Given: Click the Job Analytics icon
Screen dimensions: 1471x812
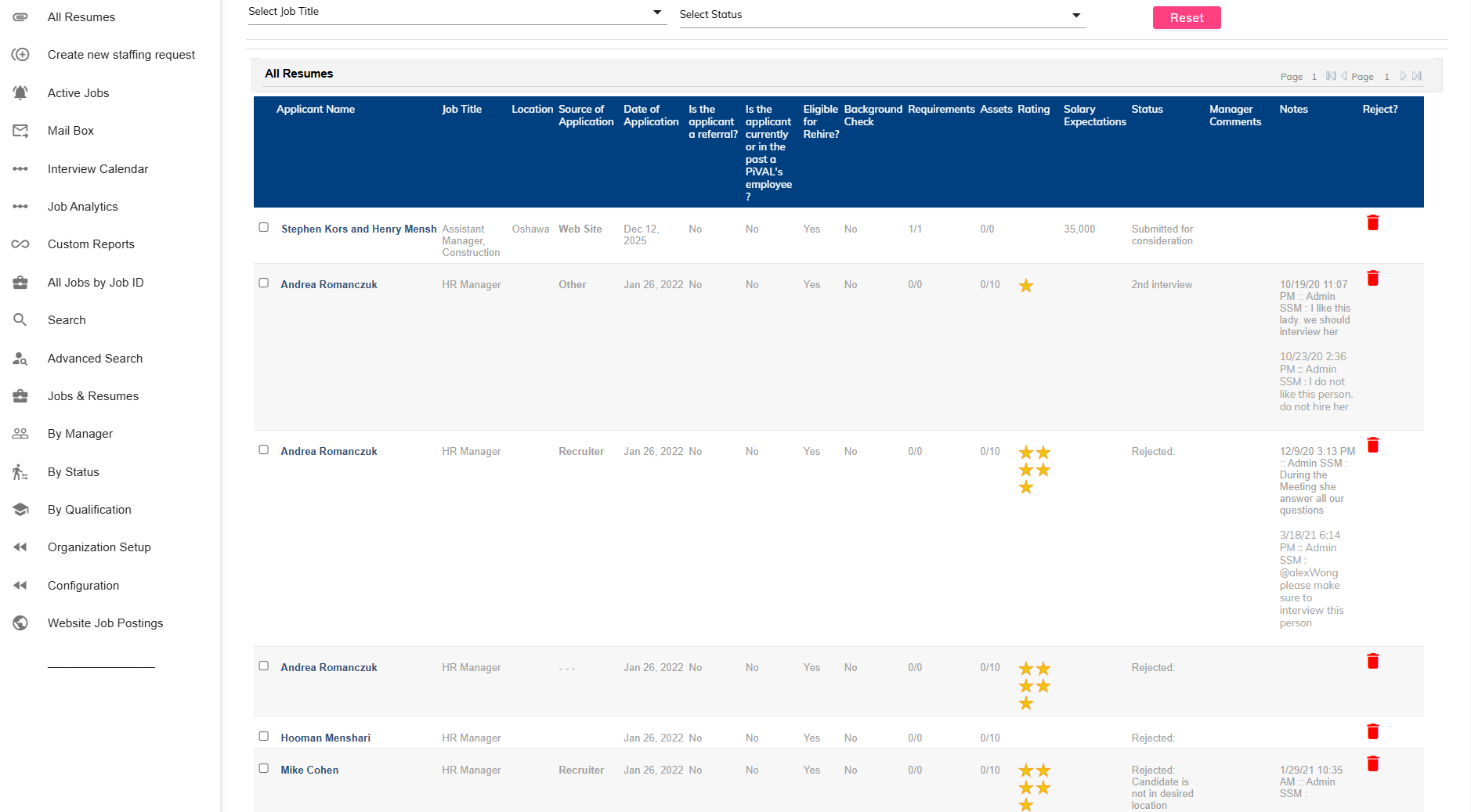Looking at the screenshot, I should (20, 206).
